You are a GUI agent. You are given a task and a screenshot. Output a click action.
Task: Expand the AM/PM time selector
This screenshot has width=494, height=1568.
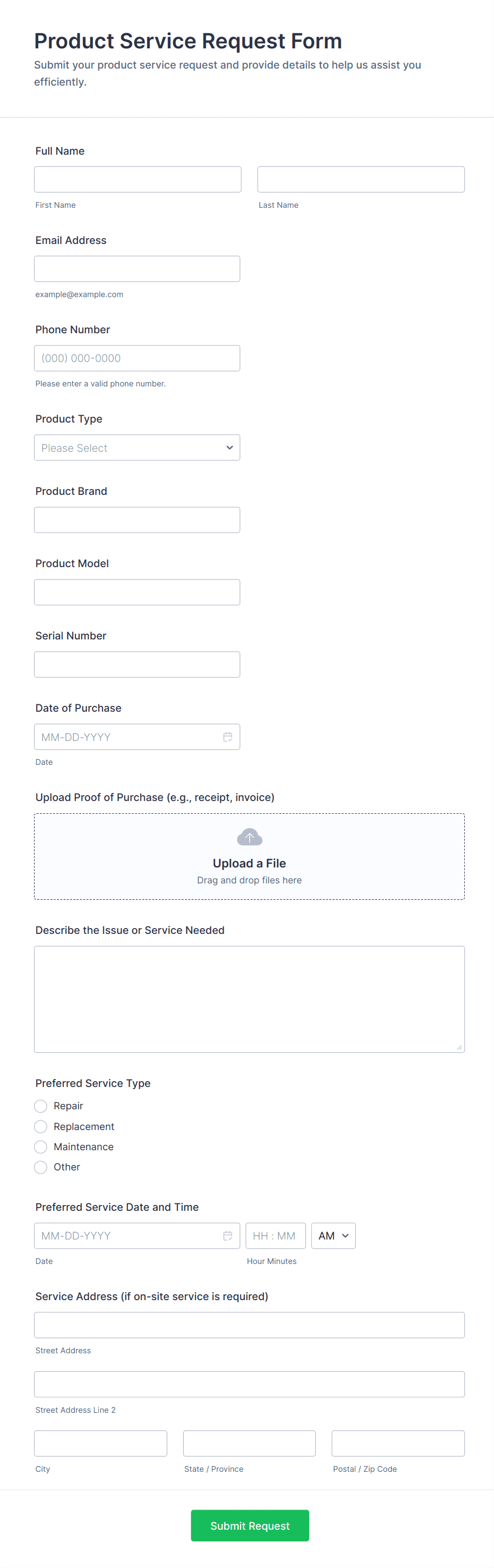tap(333, 1235)
